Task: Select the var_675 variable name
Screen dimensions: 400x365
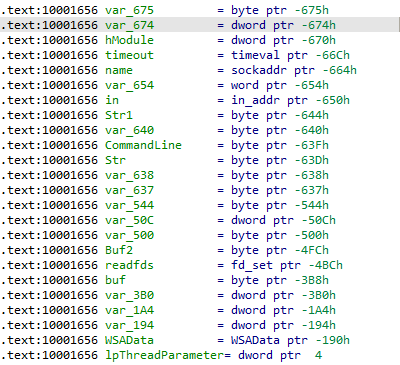Action: coord(129,10)
